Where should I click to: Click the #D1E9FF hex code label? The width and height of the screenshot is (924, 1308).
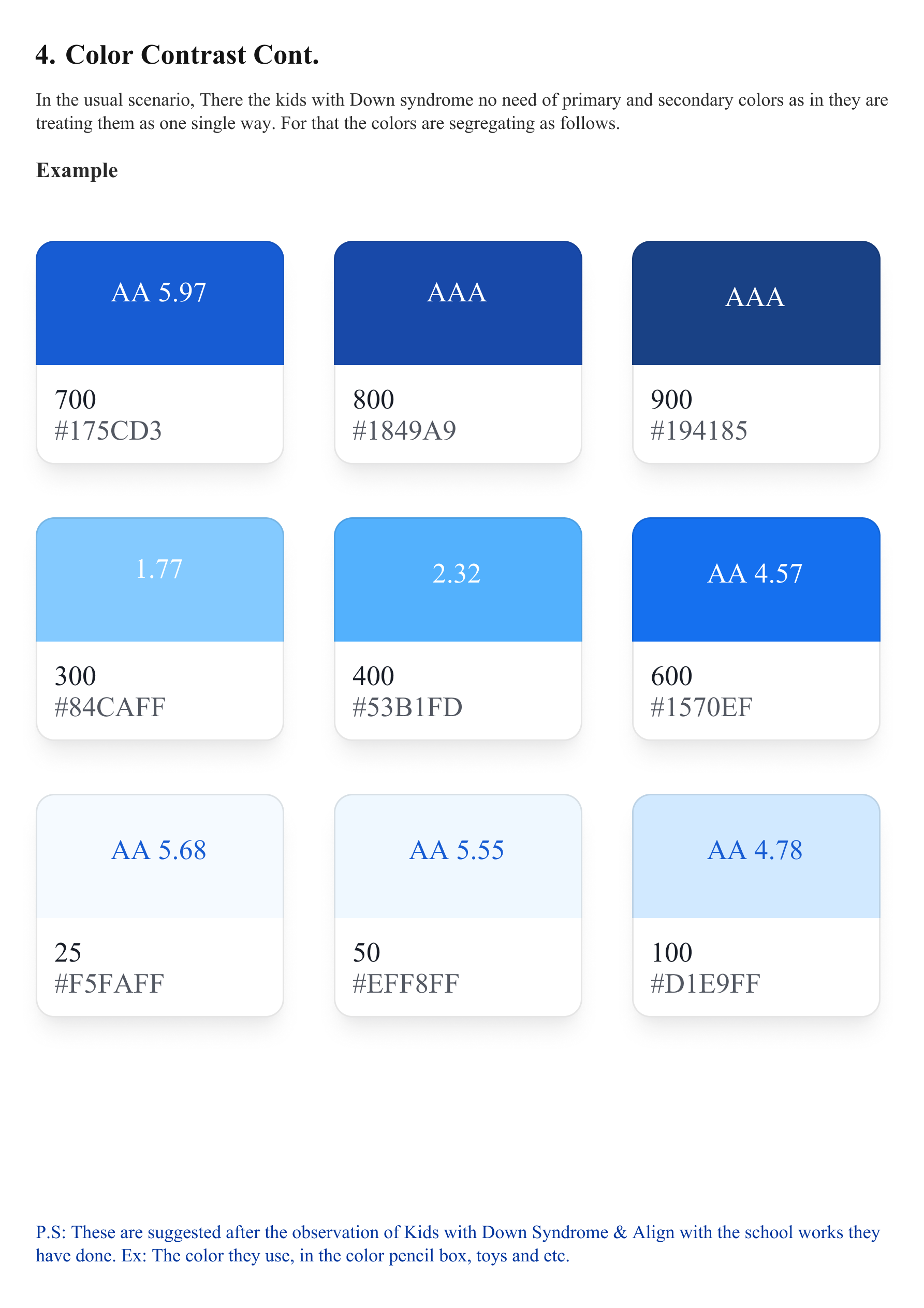[705, 984]
